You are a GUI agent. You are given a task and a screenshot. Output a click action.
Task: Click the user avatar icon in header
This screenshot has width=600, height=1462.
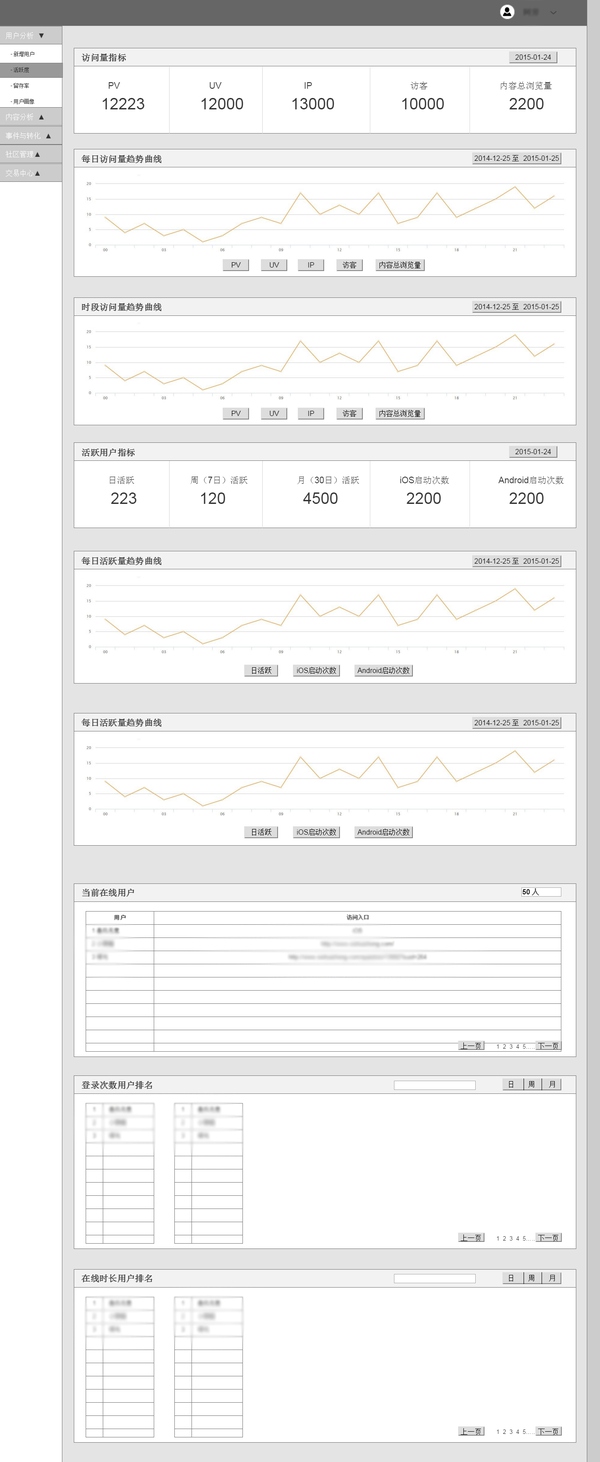(x=507, y=12)
